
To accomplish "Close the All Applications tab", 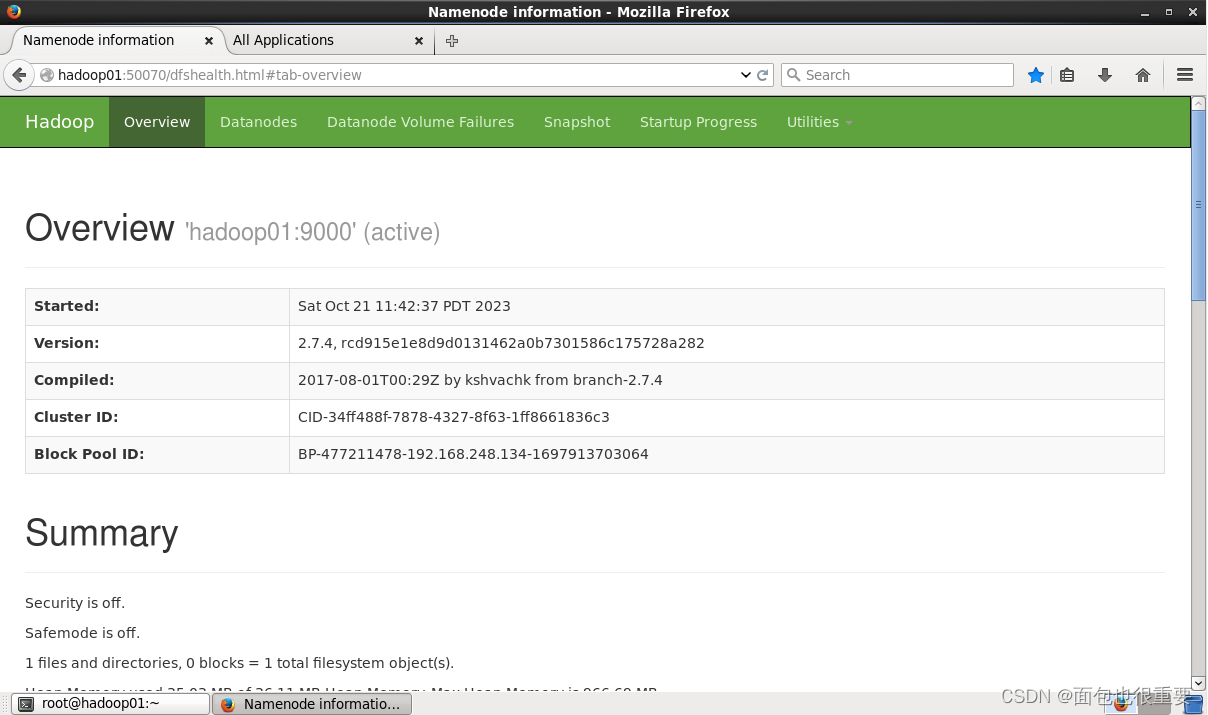I will pos(419,41).
